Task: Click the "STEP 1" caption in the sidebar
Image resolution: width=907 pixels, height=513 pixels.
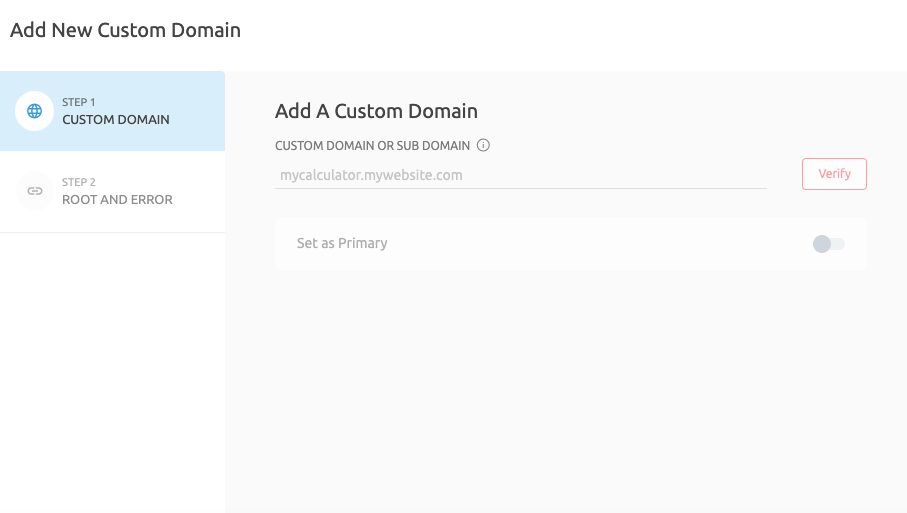Action: pos(79,102)
